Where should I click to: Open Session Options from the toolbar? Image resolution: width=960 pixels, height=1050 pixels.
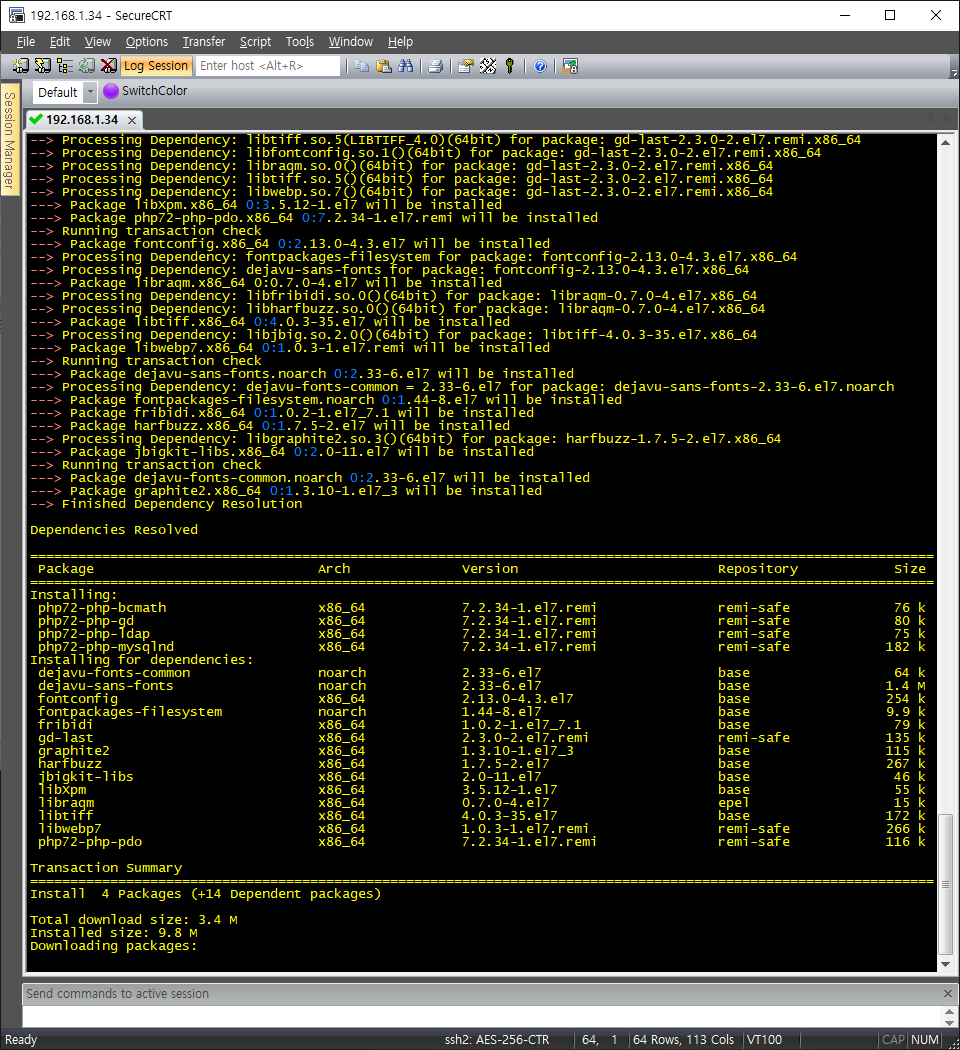pos(466,66)
